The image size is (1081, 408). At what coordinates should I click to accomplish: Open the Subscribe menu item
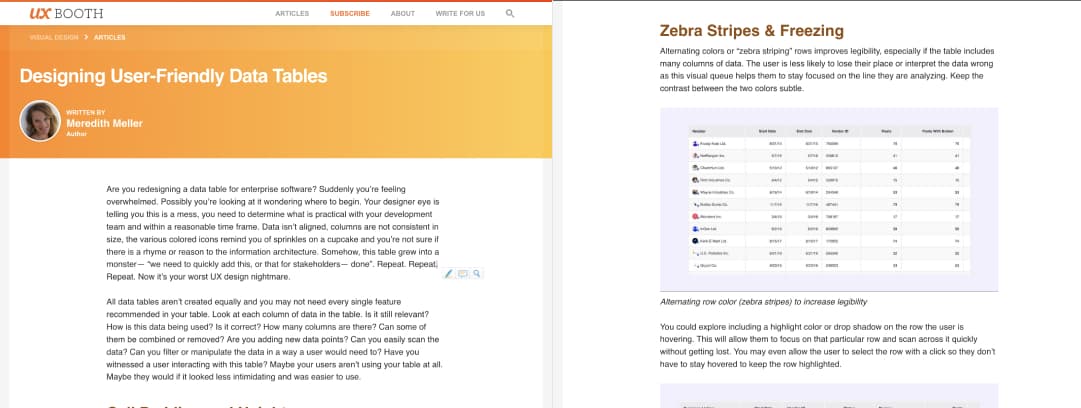point(349,14)
